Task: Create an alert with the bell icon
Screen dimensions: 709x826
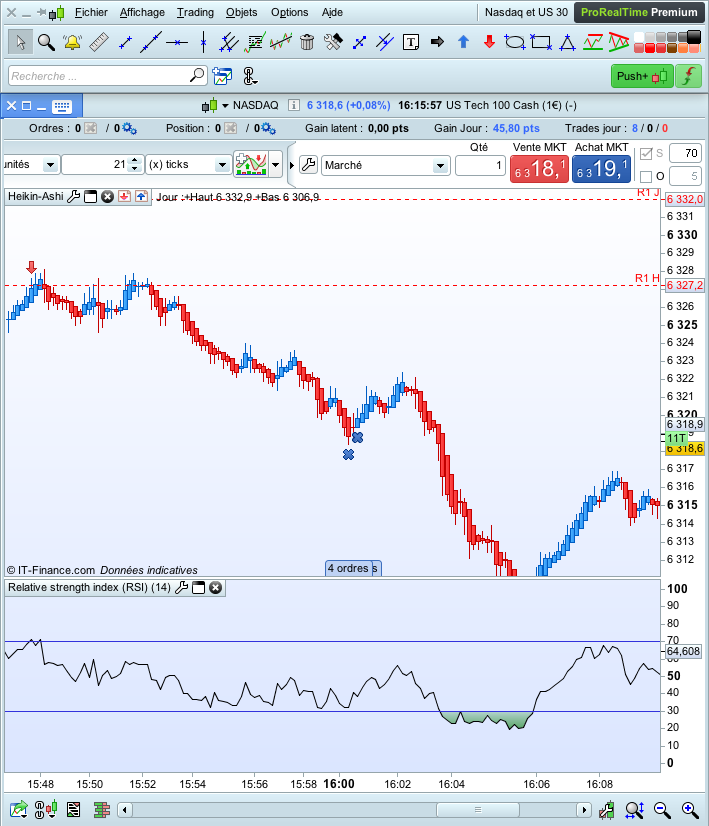Action: tap(72, 42)
